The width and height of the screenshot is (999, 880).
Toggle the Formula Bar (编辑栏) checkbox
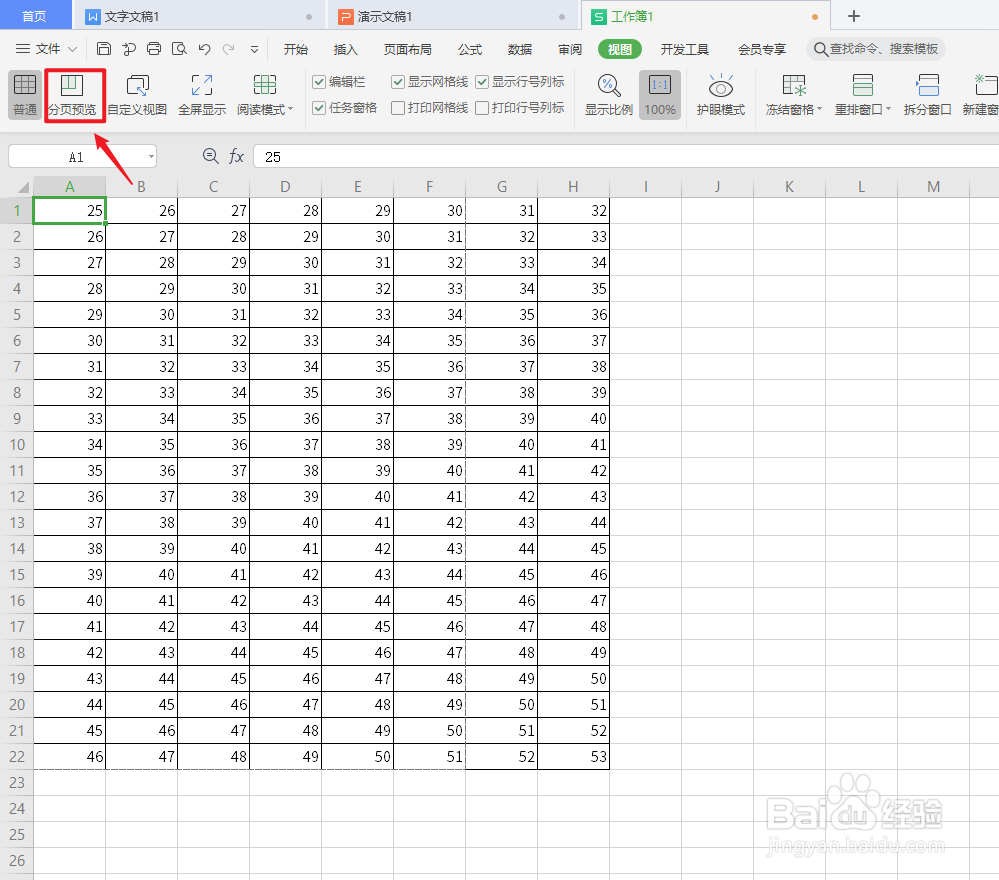click(319, 82)
